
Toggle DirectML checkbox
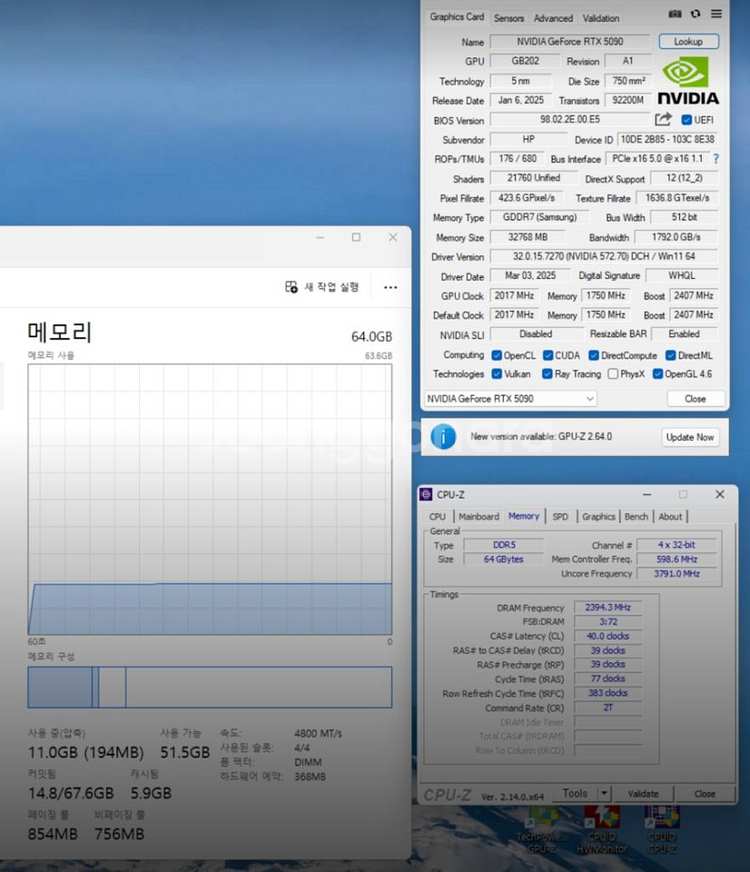670,356
